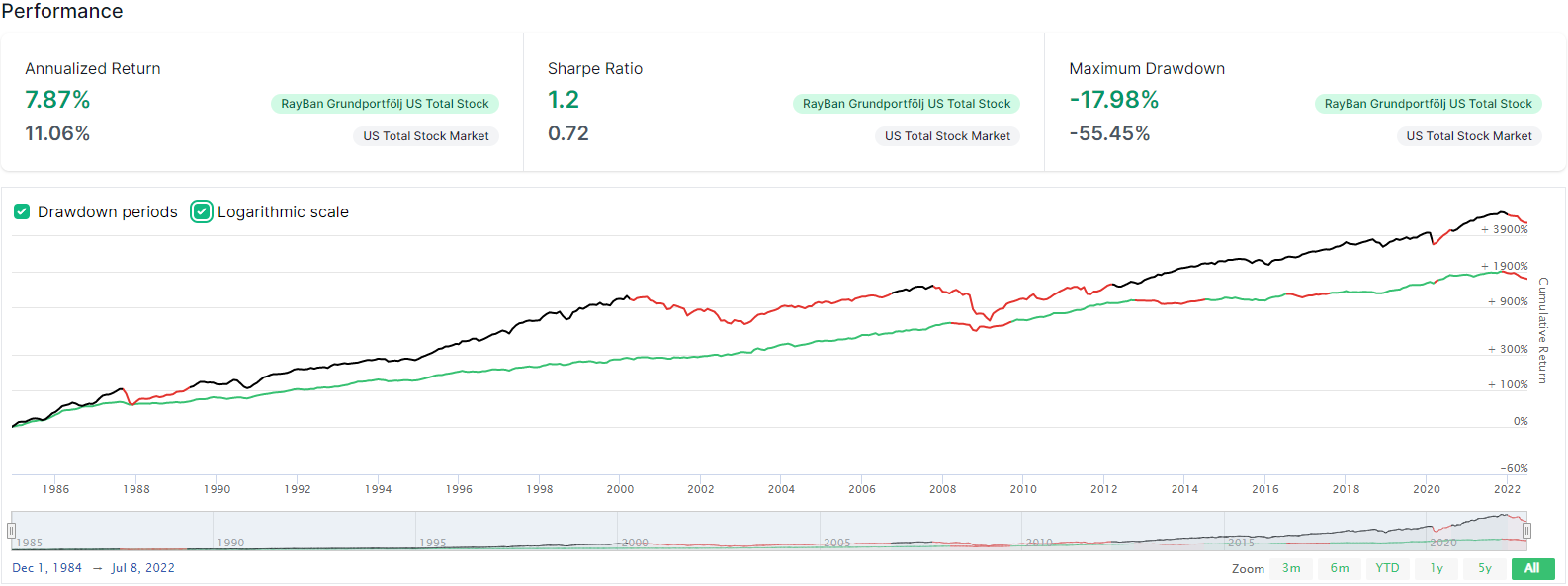Click the RayBan portfolio badge under Sharpe Ratio

coord(906,104)
